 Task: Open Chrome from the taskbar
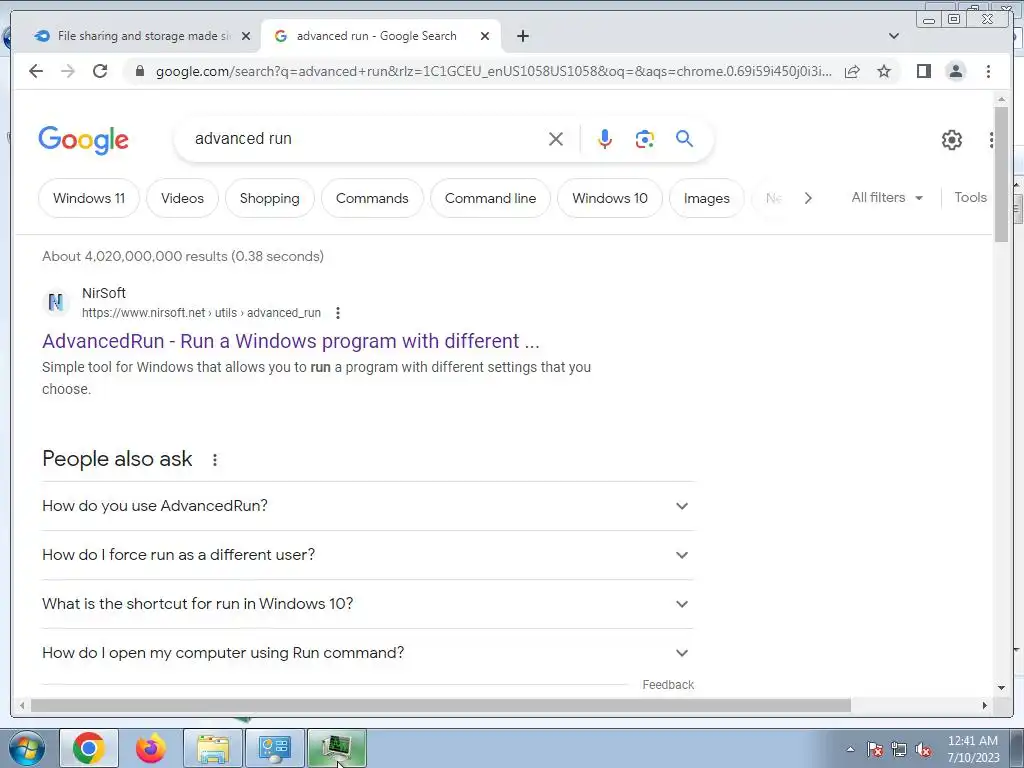tap(89, 748)
